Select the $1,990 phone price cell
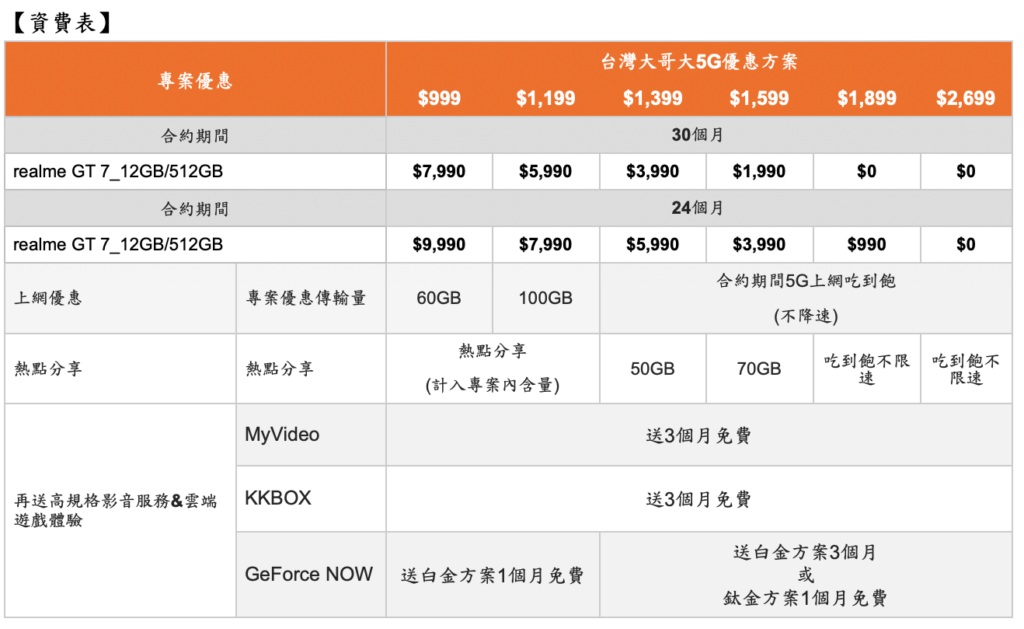Screen dimensions: 1024x629 tap(759, 171)
